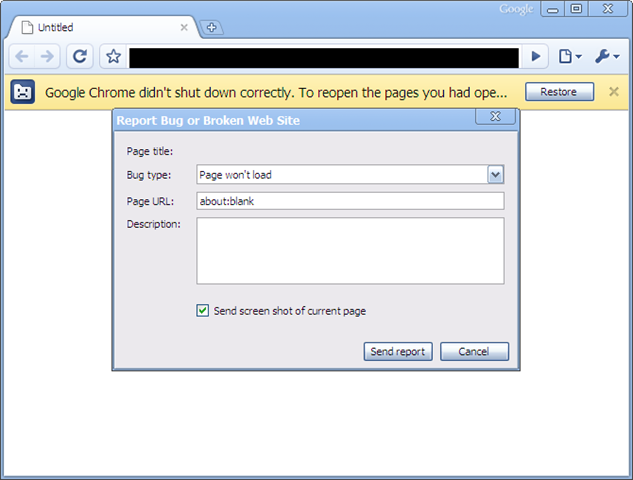Reload the page with the refresh icon
Viewport: 633px width, 480px height.
(80, 56)
